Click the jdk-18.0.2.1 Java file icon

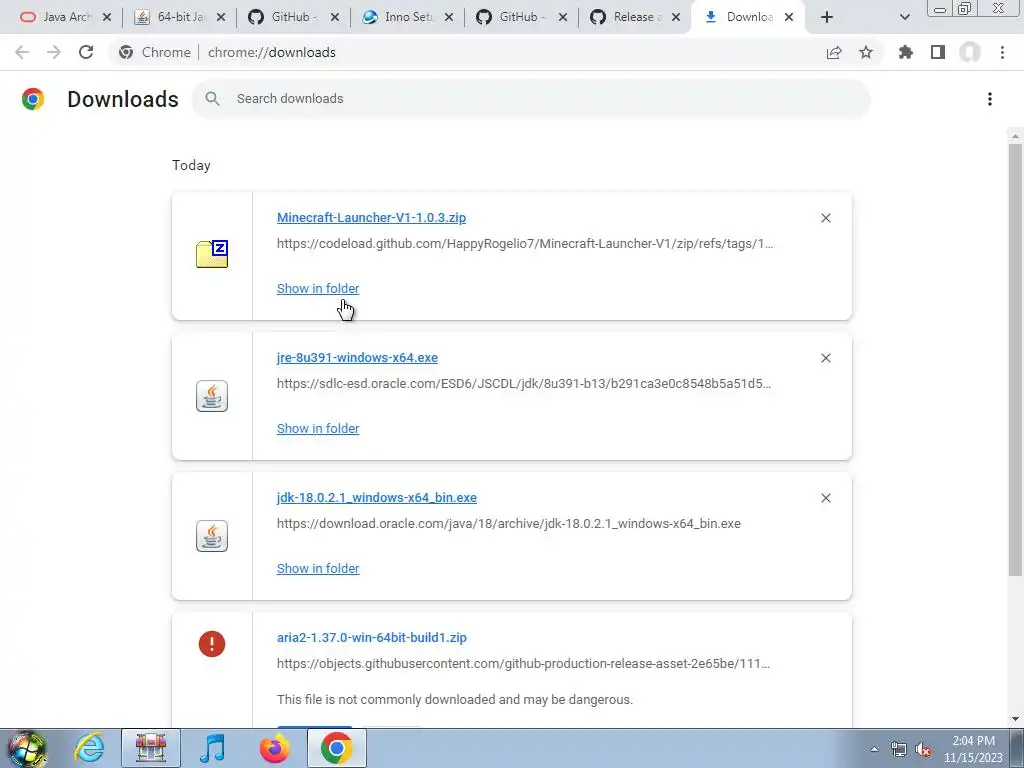tap(212, 536)
